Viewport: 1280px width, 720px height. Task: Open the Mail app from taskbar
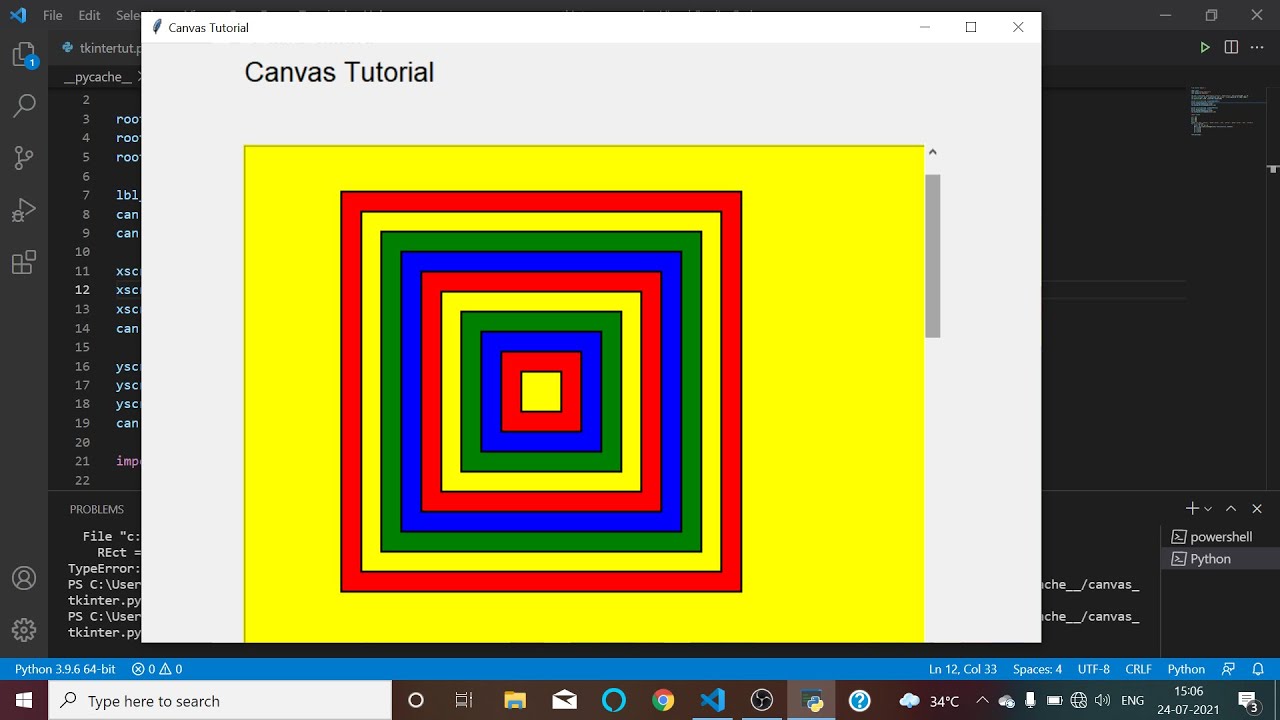coord(564,700)
